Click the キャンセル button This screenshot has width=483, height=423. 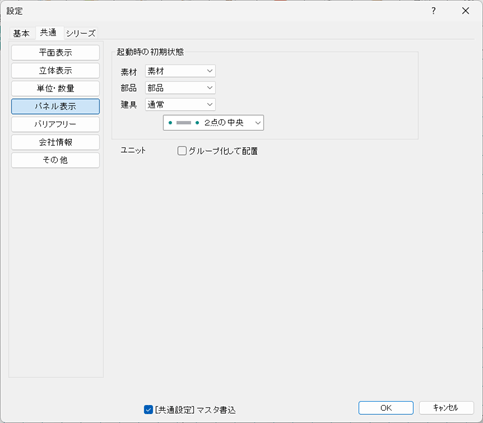pyautogui.click(x=446, y=408)
